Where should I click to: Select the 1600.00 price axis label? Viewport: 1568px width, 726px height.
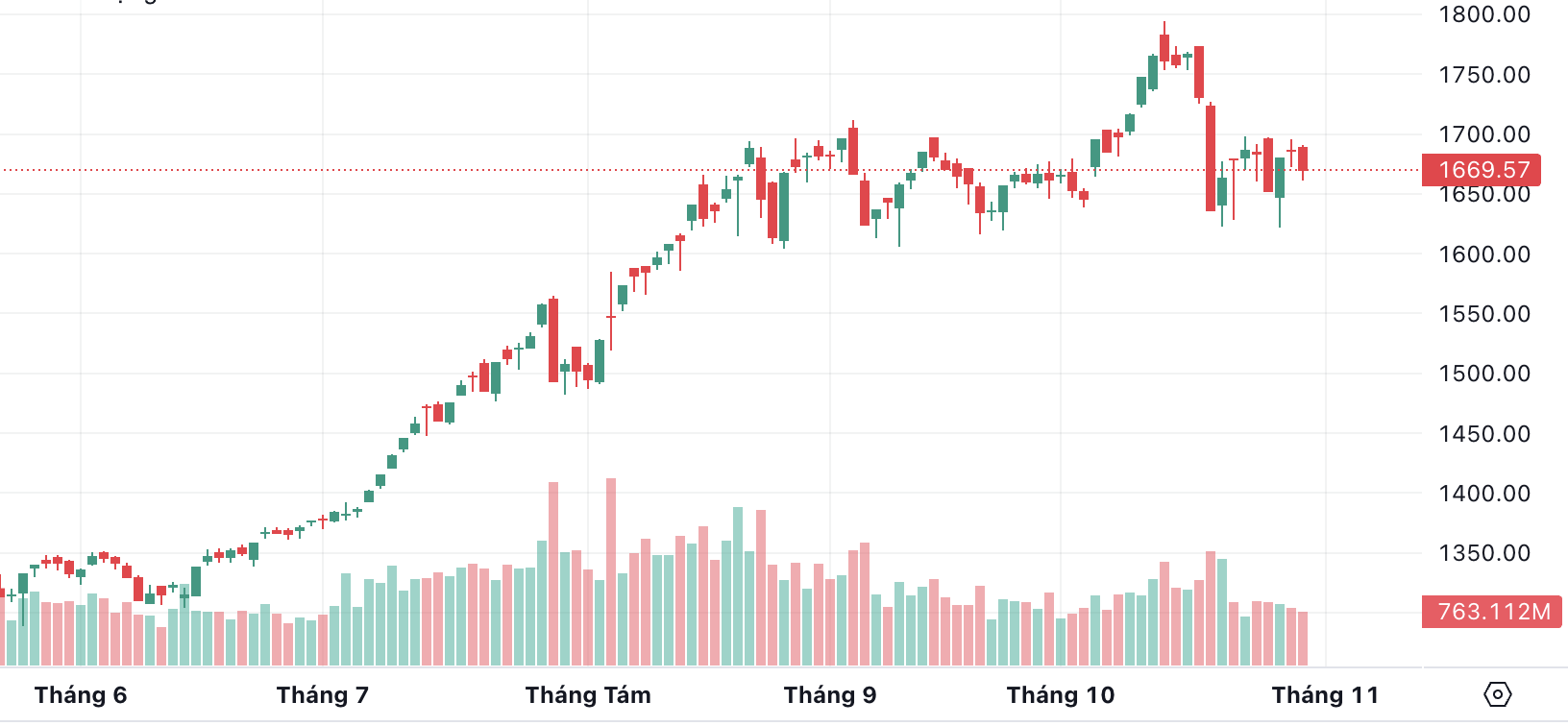1483,254
